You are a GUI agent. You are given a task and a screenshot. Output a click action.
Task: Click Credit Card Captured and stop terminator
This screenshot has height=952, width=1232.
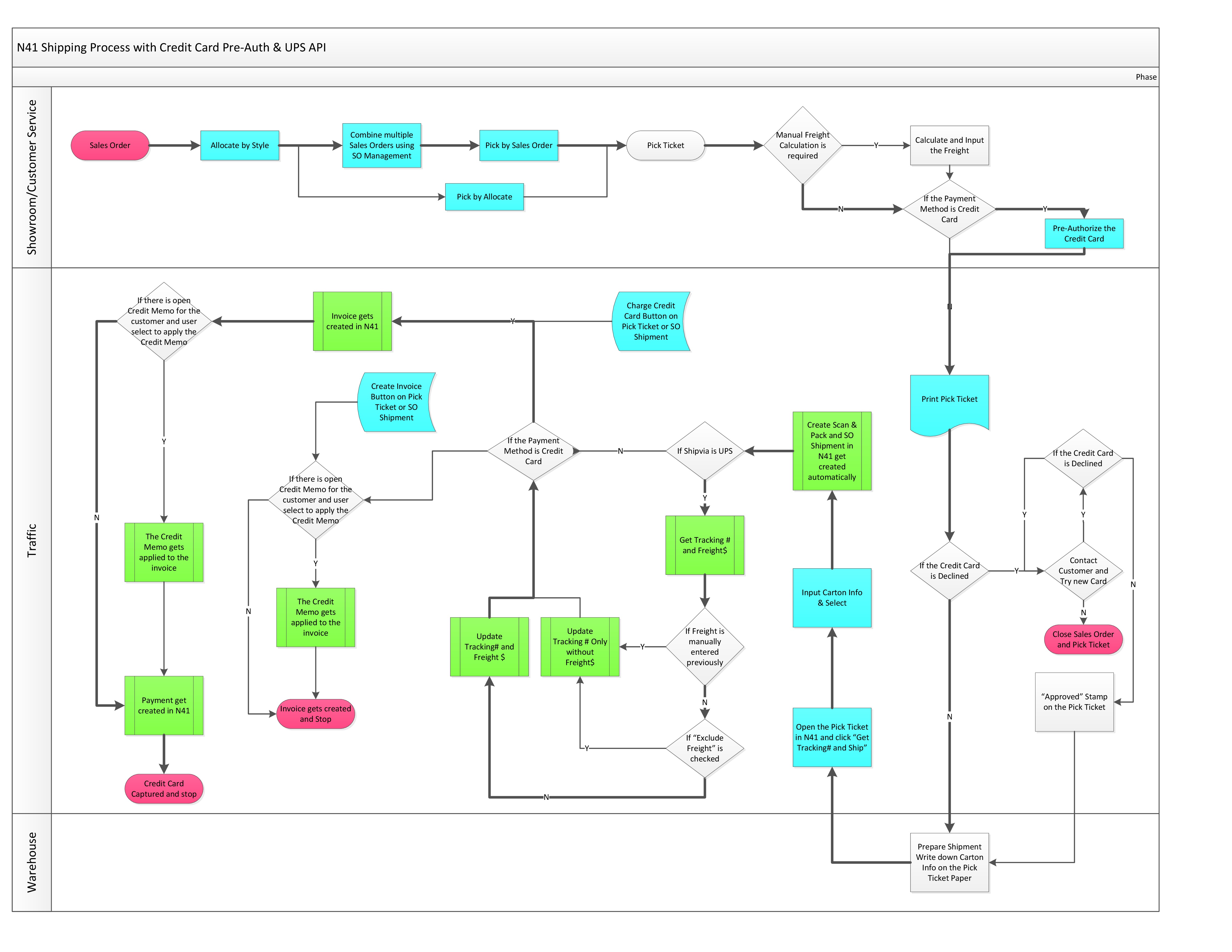pos(164,788)
